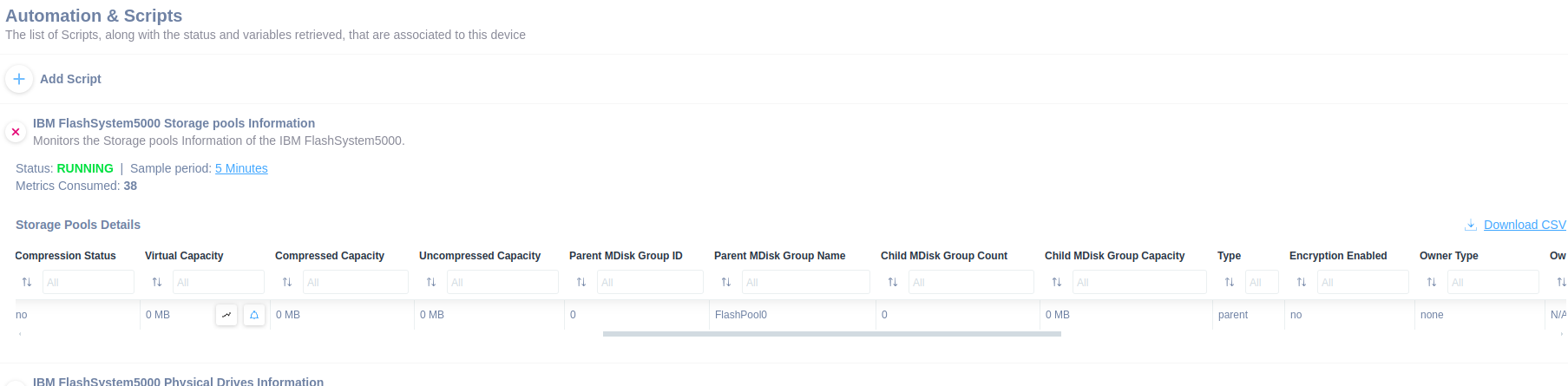Filter the Parent MDisk Group Name field

[806, 282]
